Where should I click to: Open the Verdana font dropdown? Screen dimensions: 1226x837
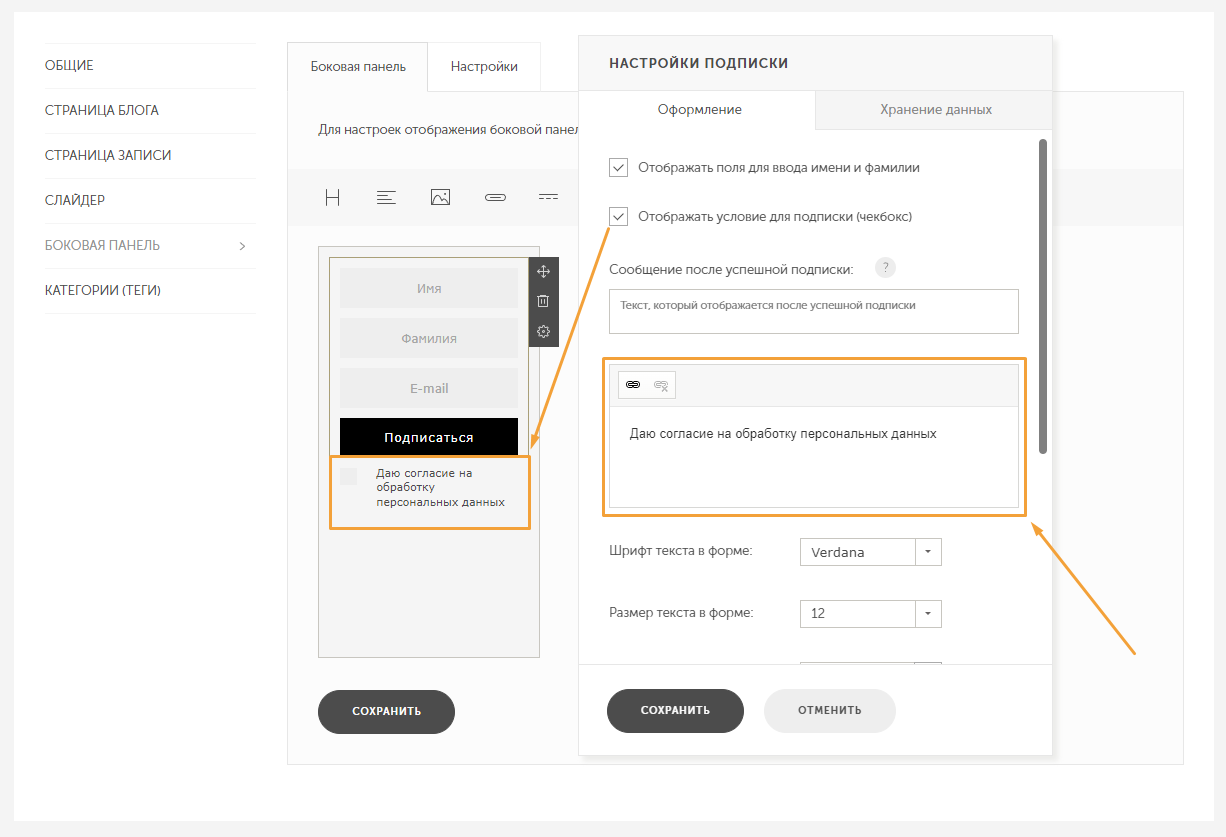click(870, 552)
